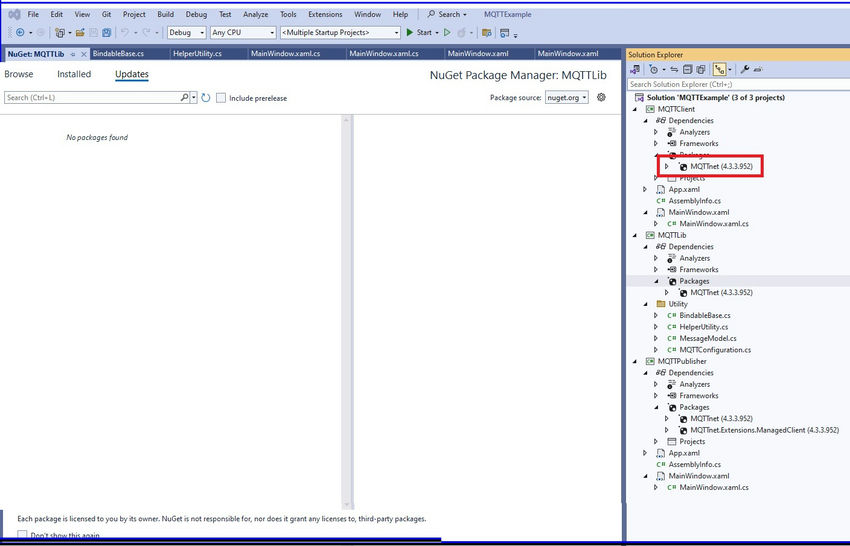Click magnifier icon in NuGet search box

coord(184,98)
